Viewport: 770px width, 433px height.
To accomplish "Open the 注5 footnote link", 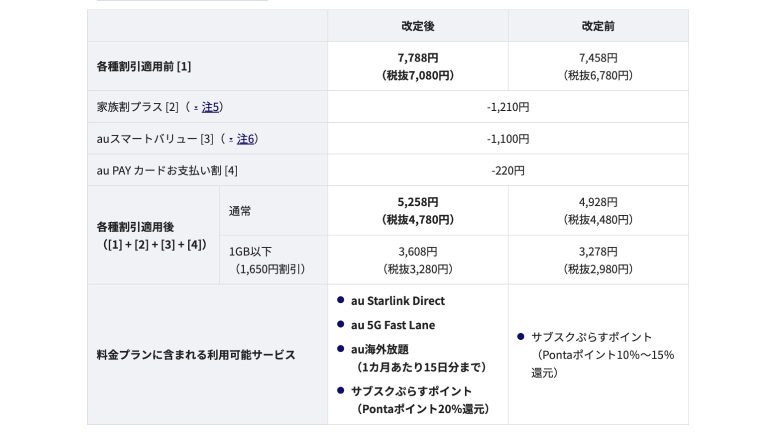I will [210, 107].
